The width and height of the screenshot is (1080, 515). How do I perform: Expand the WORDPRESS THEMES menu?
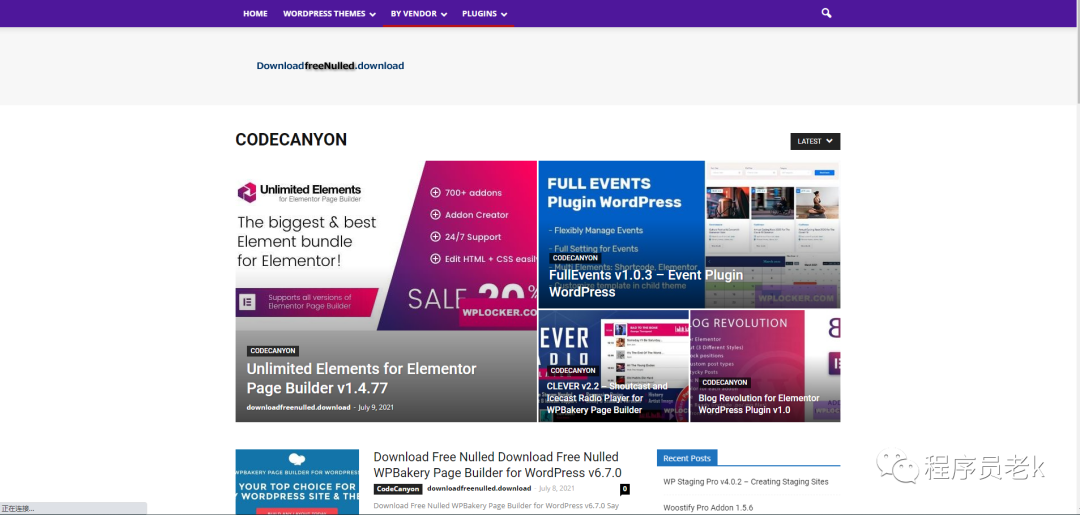click(329, 14)
